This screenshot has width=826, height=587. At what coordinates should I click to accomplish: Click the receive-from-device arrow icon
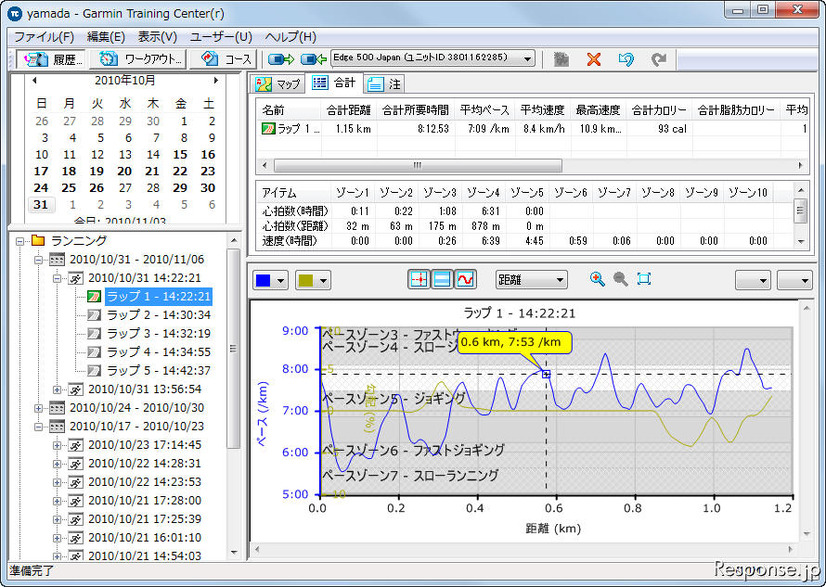(313, 59)
